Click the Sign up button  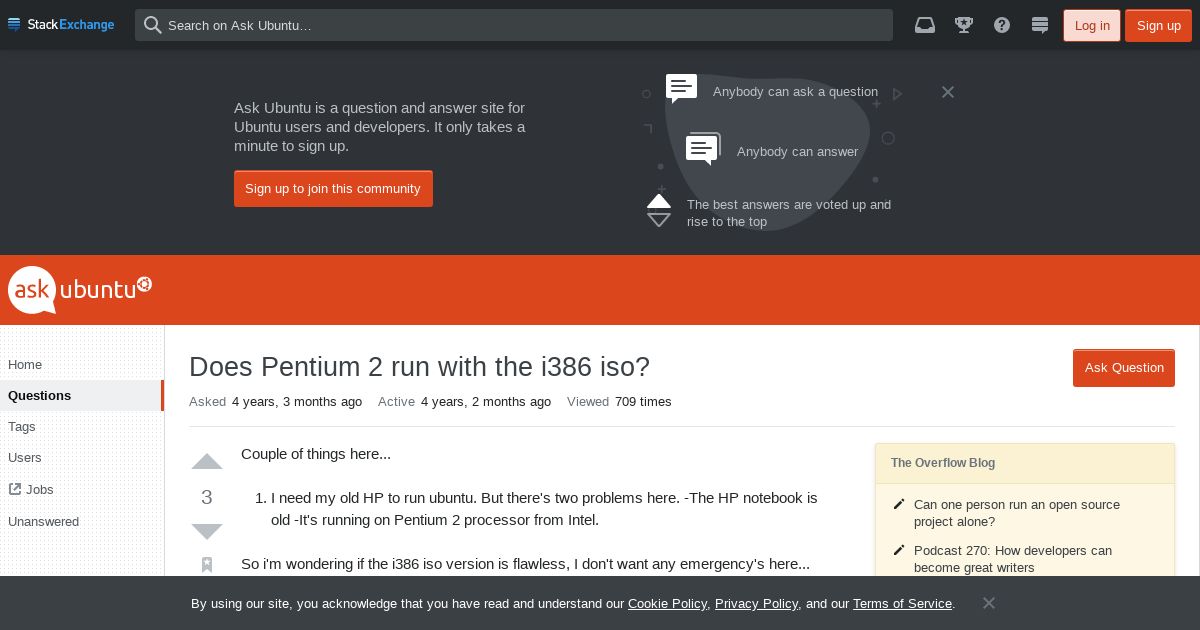[1158, 25]
